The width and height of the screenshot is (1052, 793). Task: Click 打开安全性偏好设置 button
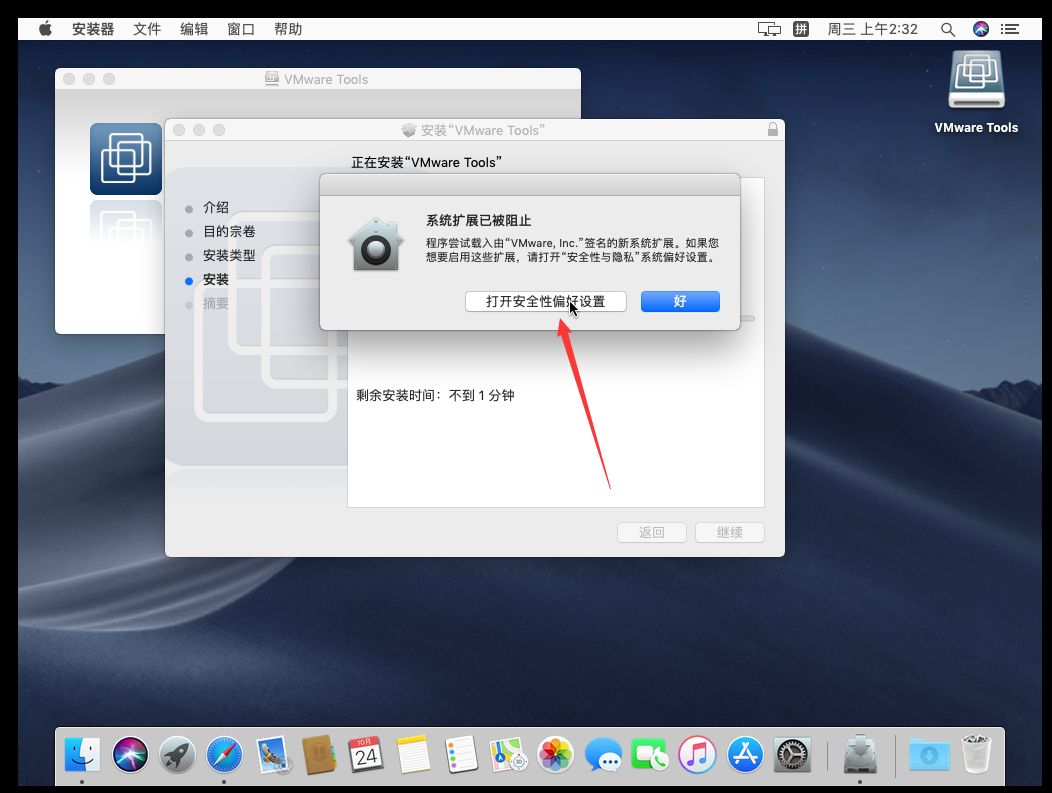pos(545,301)
